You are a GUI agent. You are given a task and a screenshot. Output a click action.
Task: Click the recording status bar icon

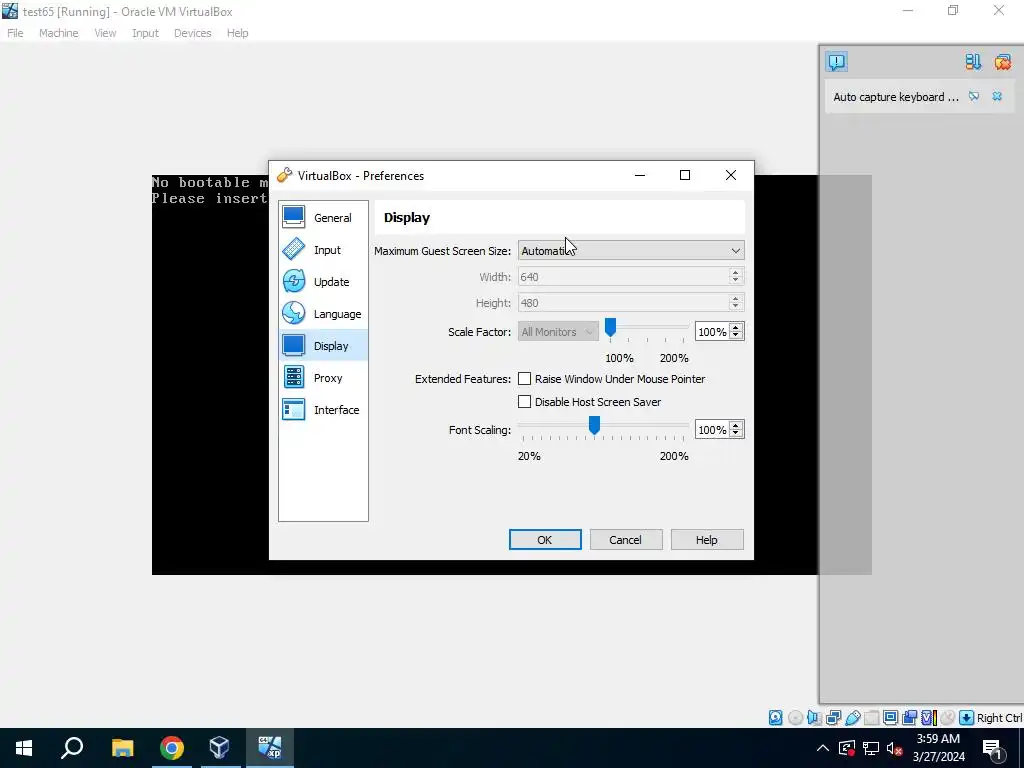pos(909,718)
